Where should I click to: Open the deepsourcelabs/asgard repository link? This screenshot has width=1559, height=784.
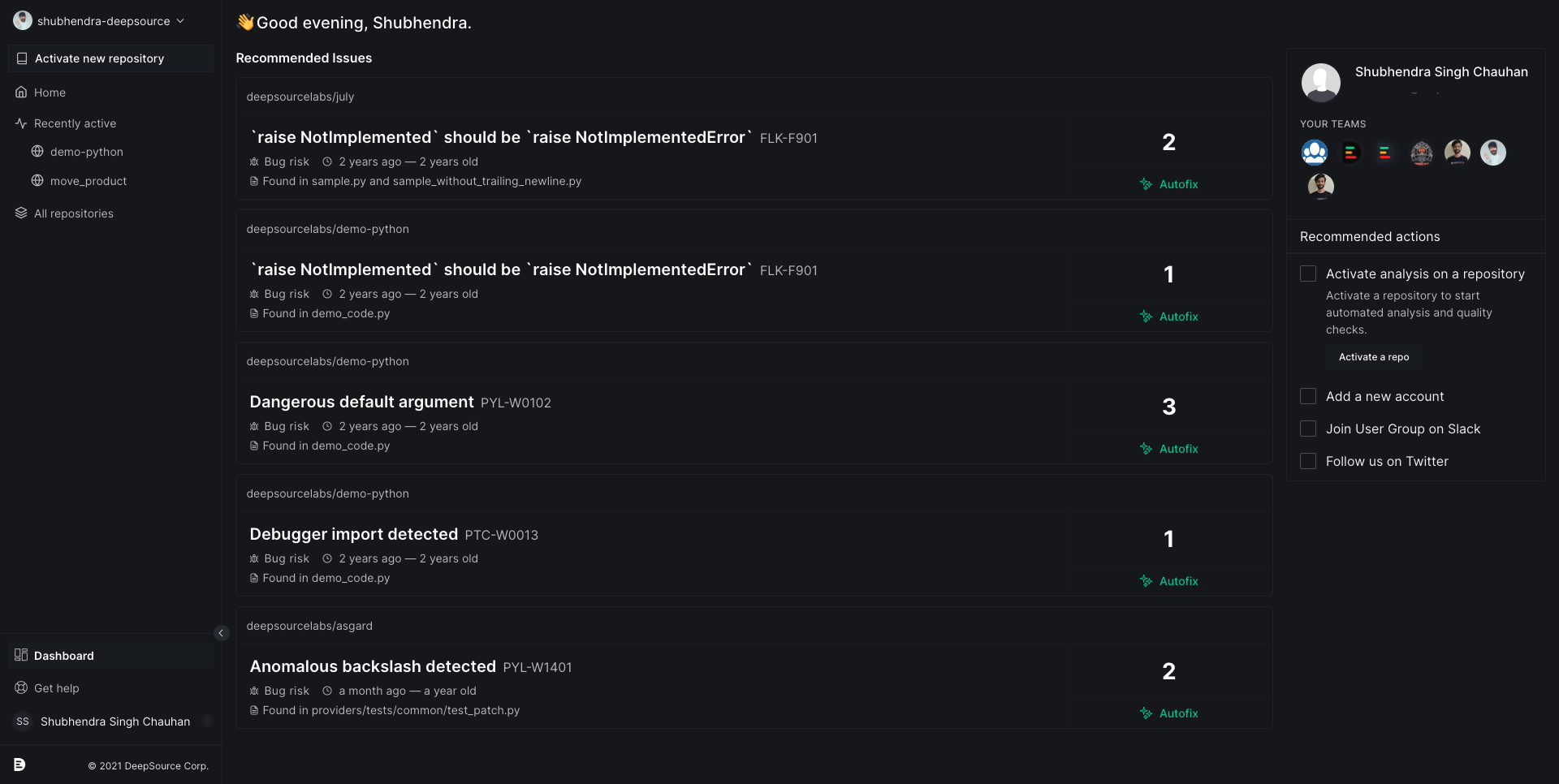309,625
